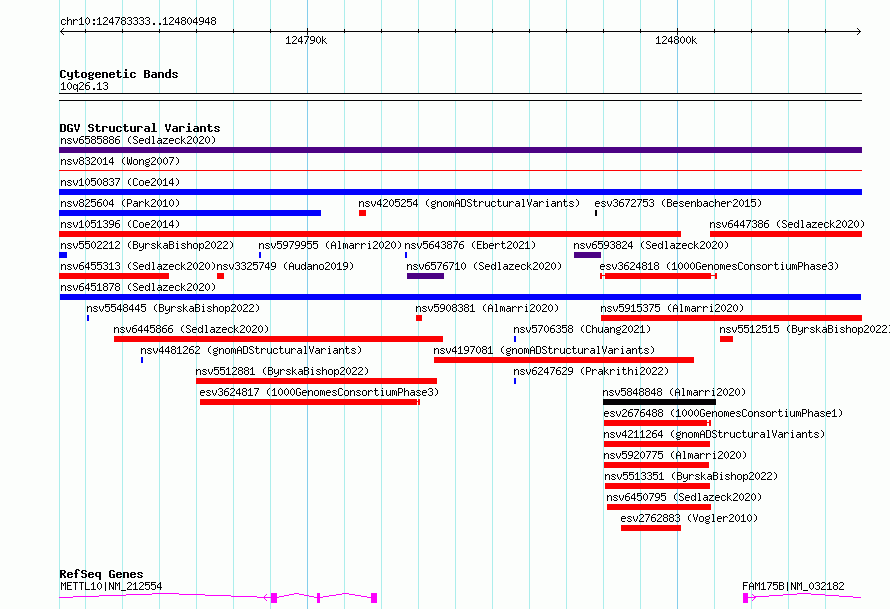Select the nsv6445866 (Sedlazeck2020) red bar
Screen dimensions: 890x609
[278, 339]
